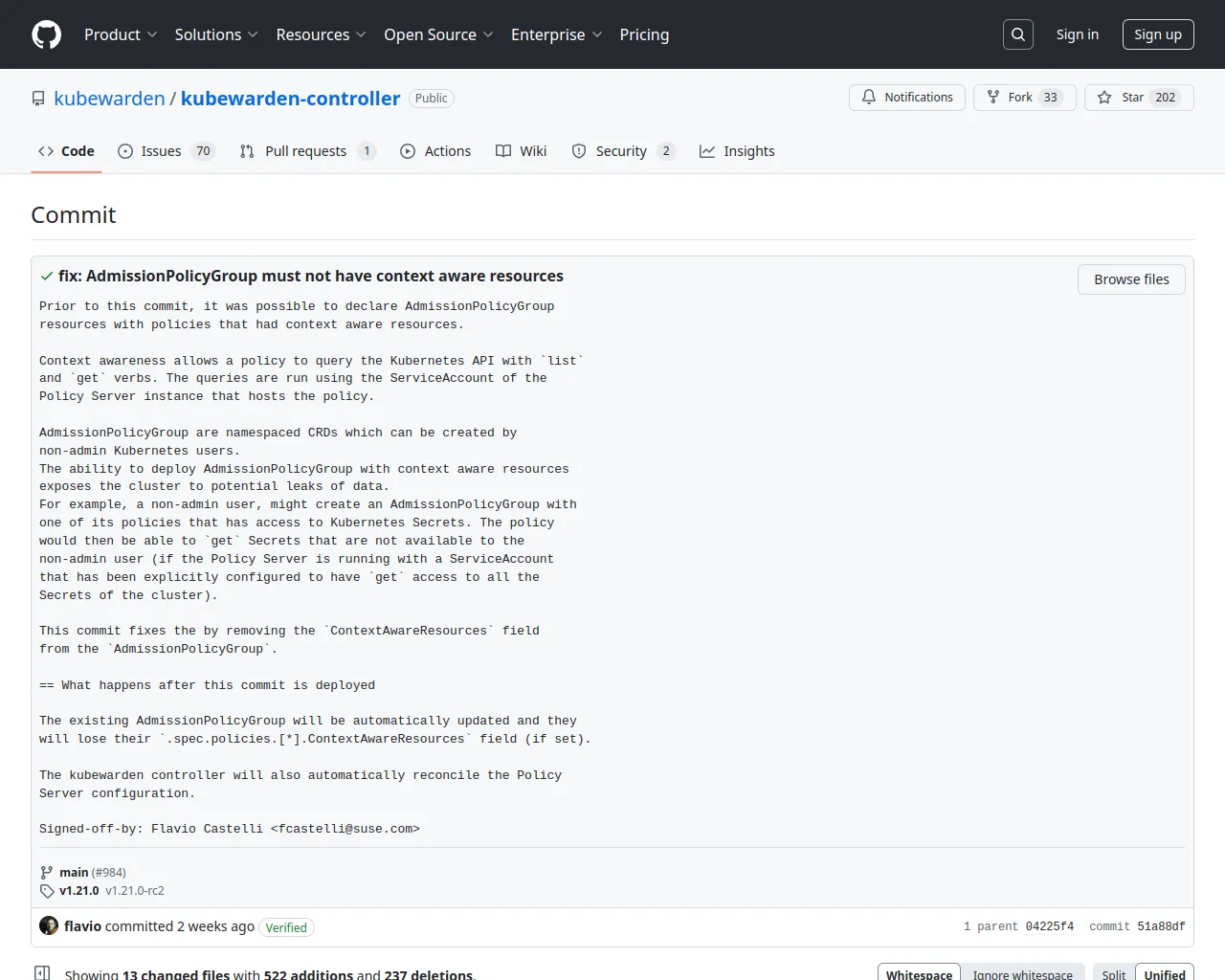1225x980 pixels.
Task: Open flavio's profile link
Action: coord(82,926)
